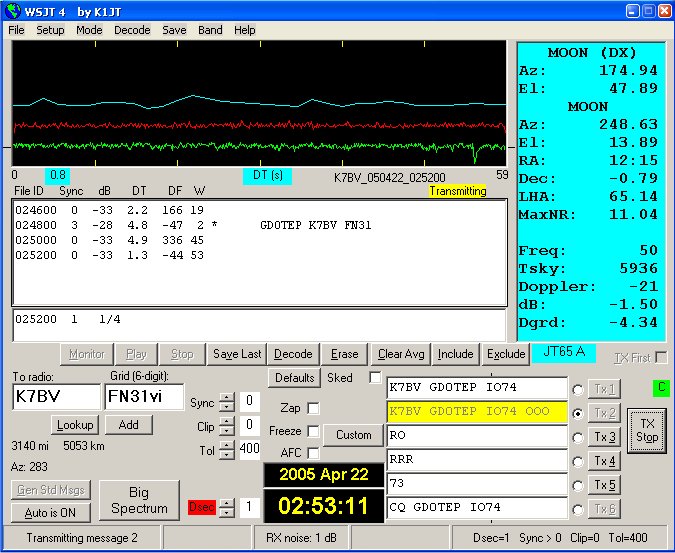Tick the Sked checkbox
675x553 pixels.
(375, 378)
